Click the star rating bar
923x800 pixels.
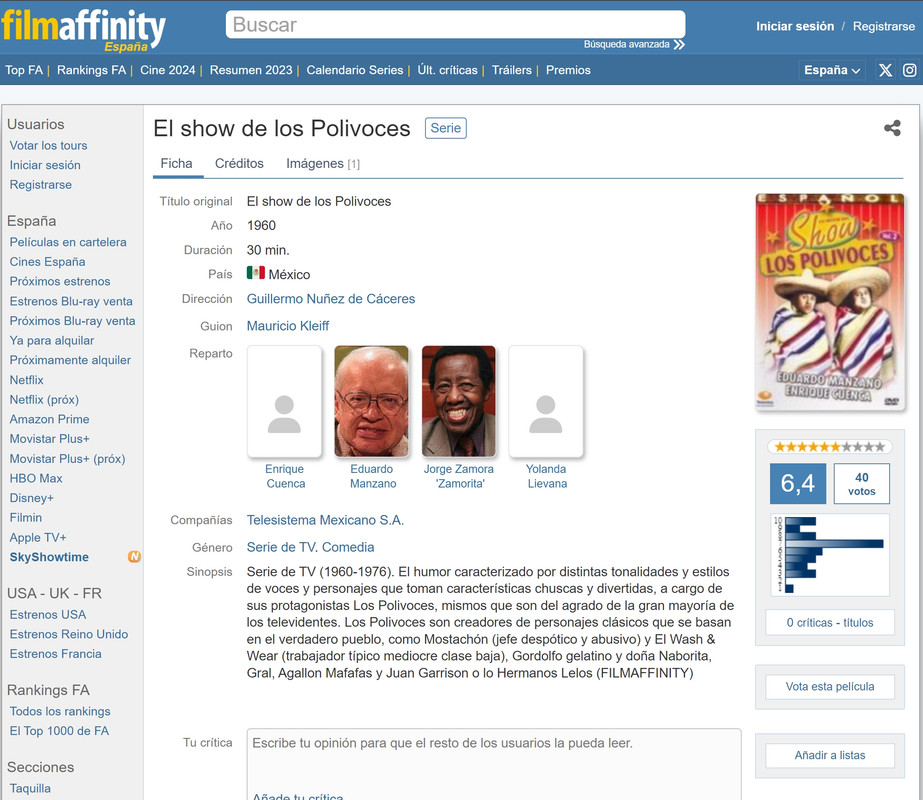coord(829,447)
